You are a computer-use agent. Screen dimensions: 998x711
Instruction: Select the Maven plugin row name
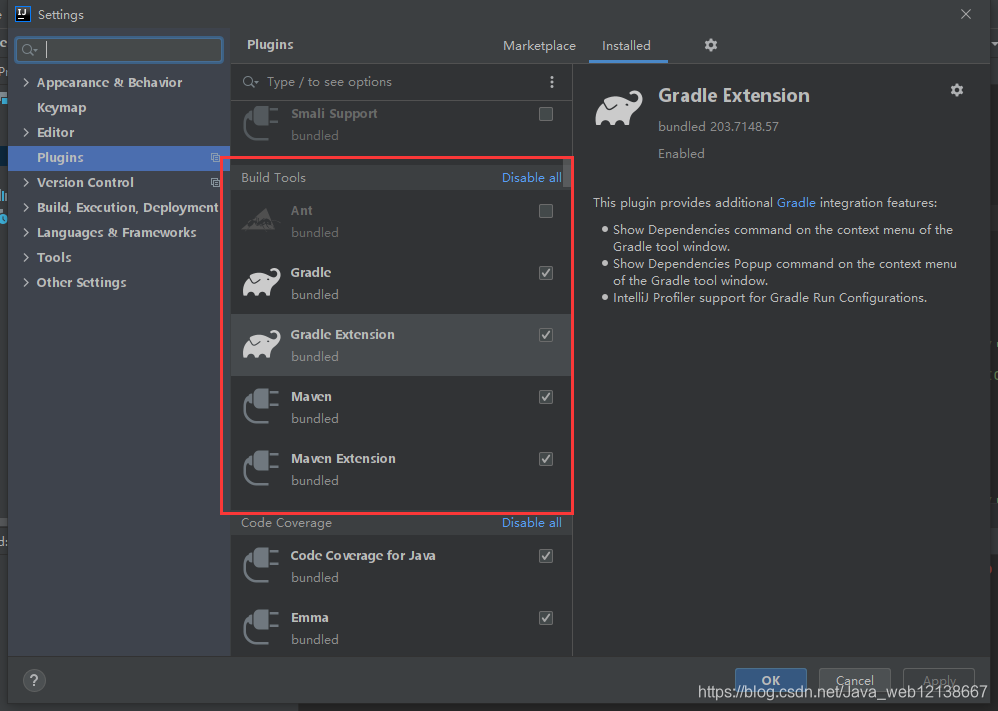[311, 397]
